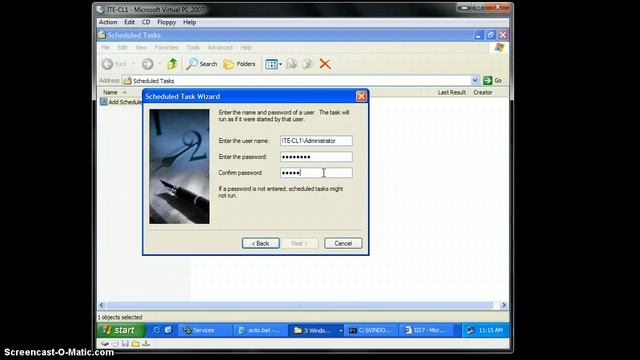
Task: Click the Show Desktop quick launch icon
Action: click(x=168, y=330)
